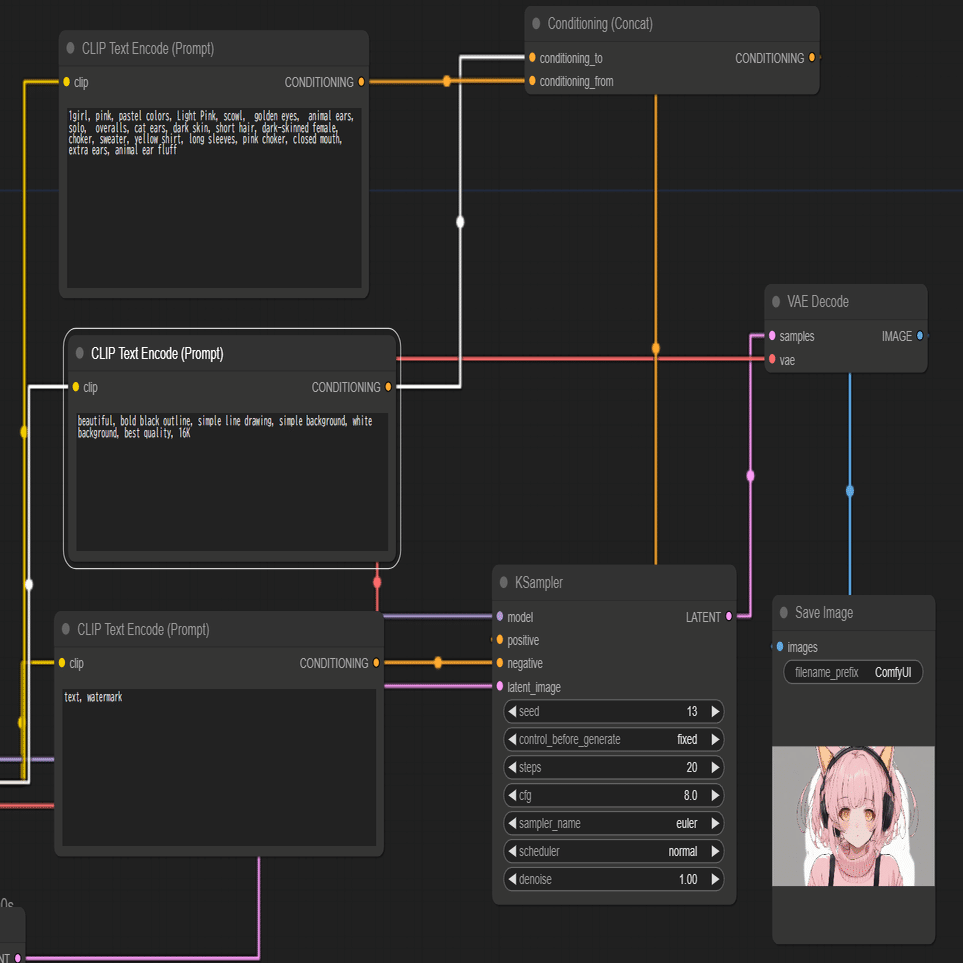The image size is (963, 963).
Task: Click CONDITIONING output on highlighted CLIP node
Action: tap(388, 387)
